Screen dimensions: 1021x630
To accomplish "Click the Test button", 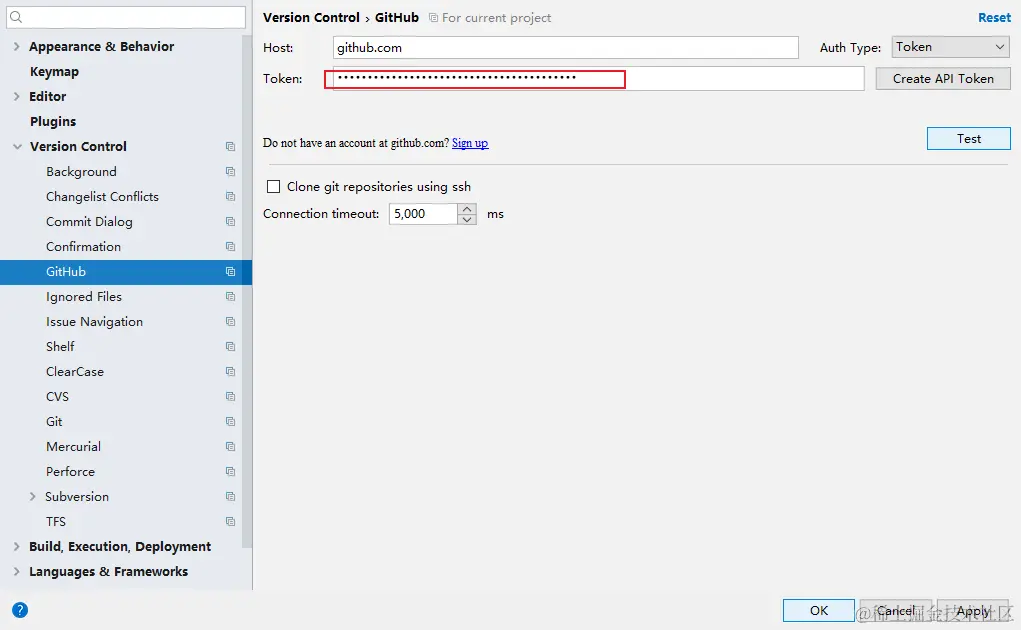I will click(969, 139).
